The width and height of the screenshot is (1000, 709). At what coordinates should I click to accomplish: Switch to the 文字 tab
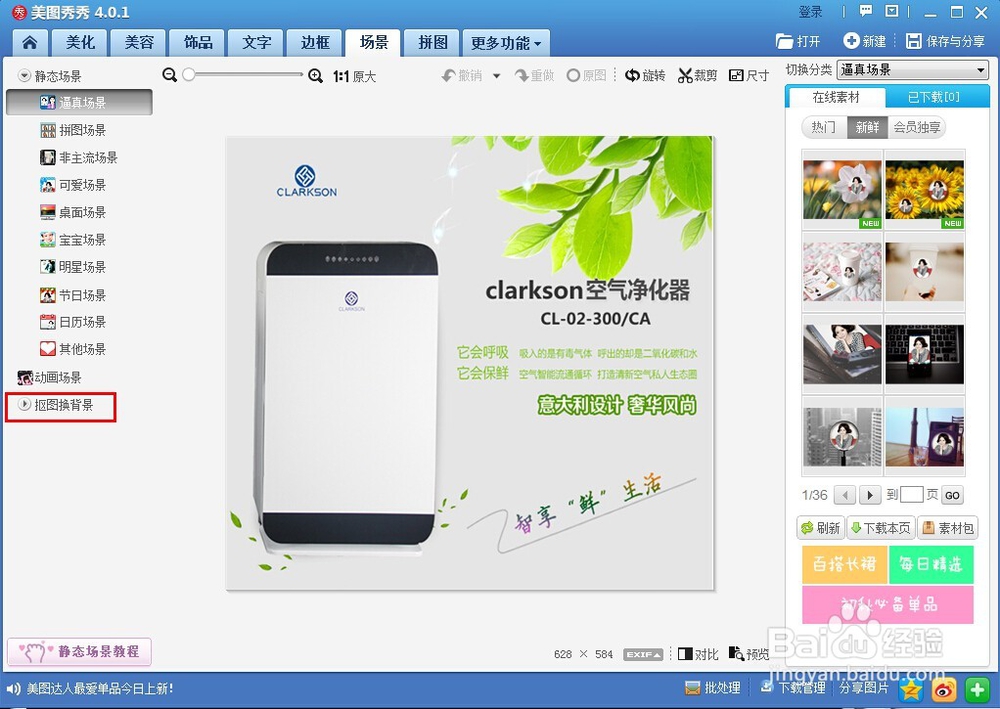click(256, 43)
